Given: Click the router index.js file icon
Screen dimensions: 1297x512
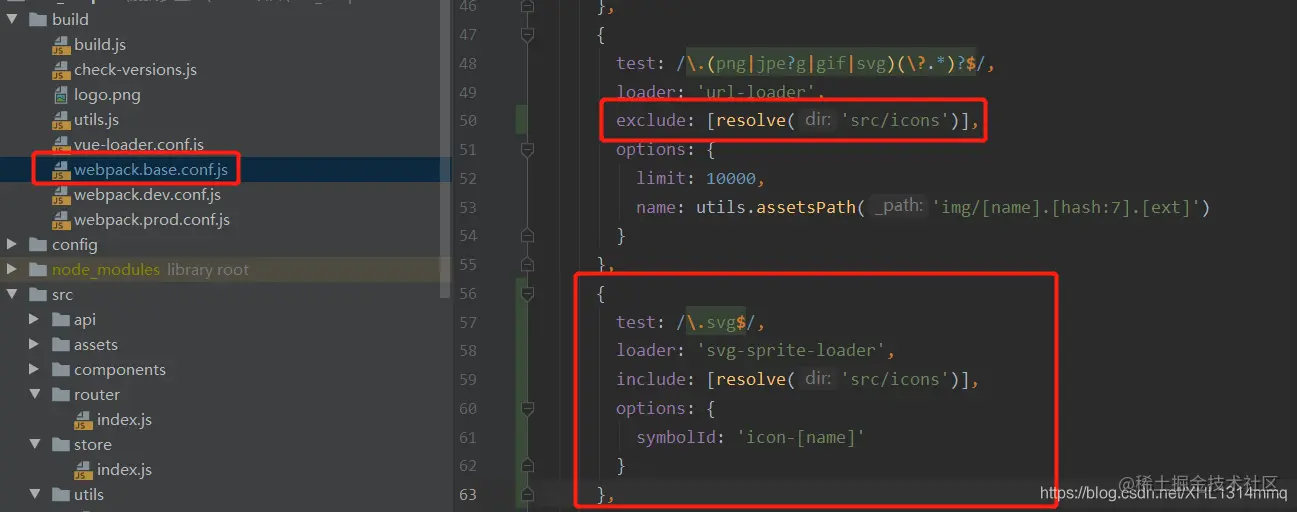Looking at the screenshot, I should (x=82, y=420).
